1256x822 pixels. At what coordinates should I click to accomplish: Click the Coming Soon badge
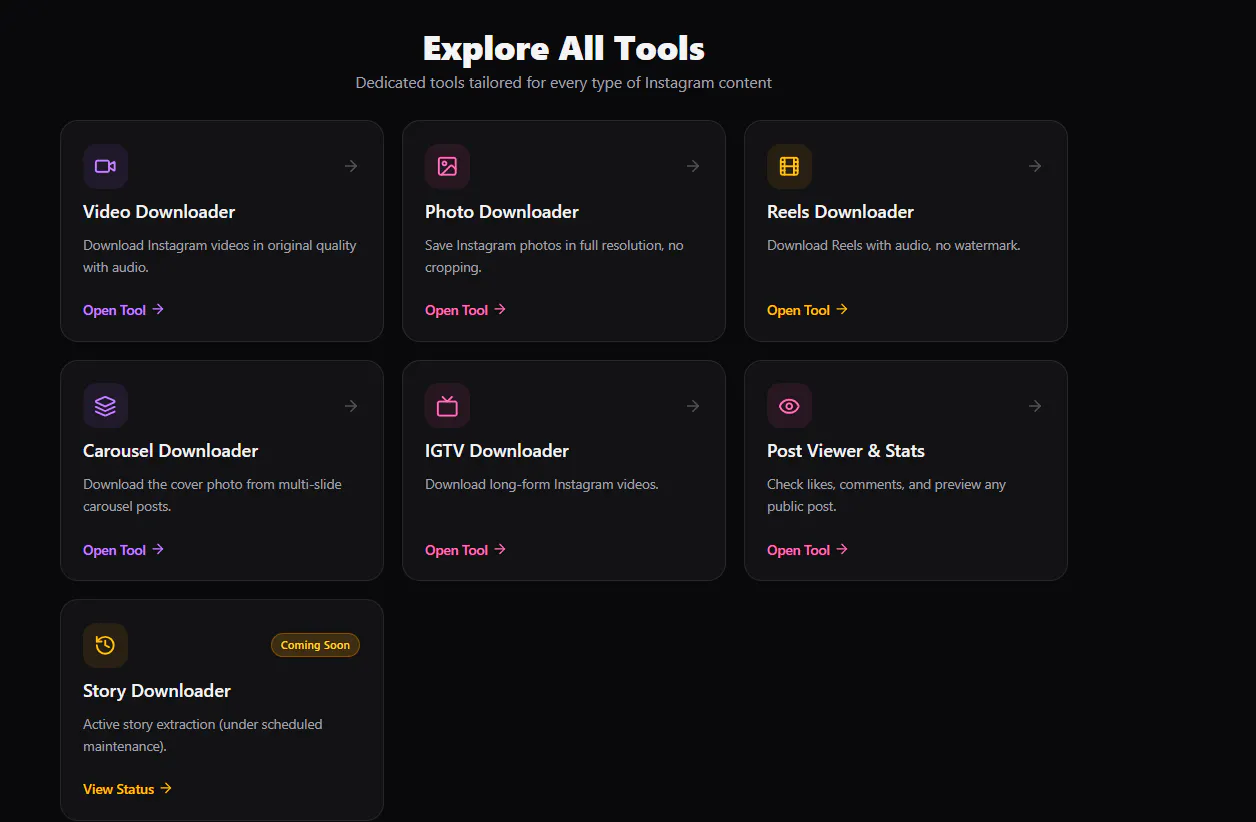pos(315,645)
